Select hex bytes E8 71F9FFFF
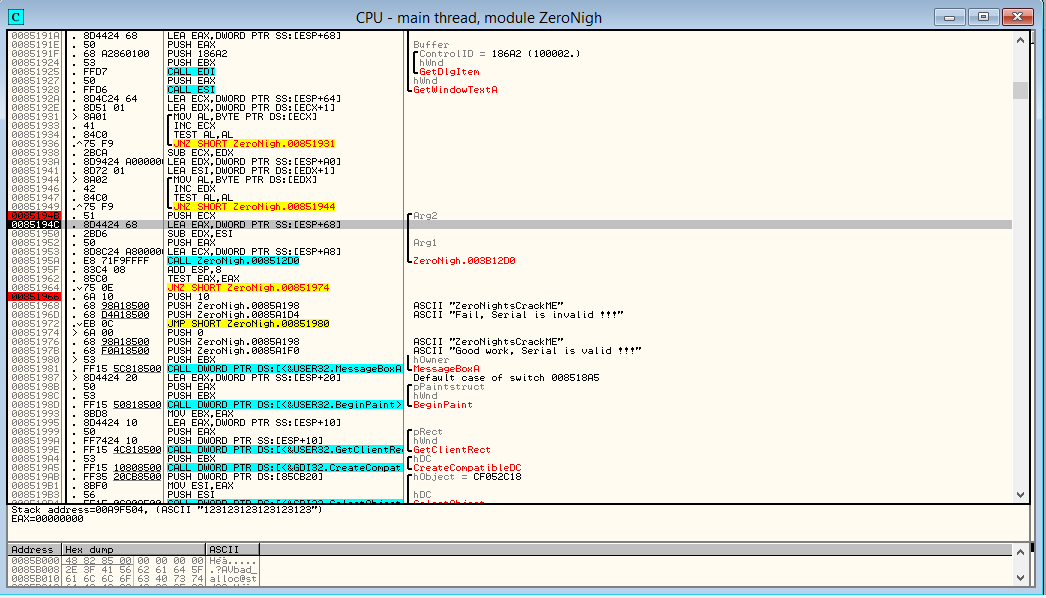The height and width of the screenshot is (598, 1046). coord(116,261)
